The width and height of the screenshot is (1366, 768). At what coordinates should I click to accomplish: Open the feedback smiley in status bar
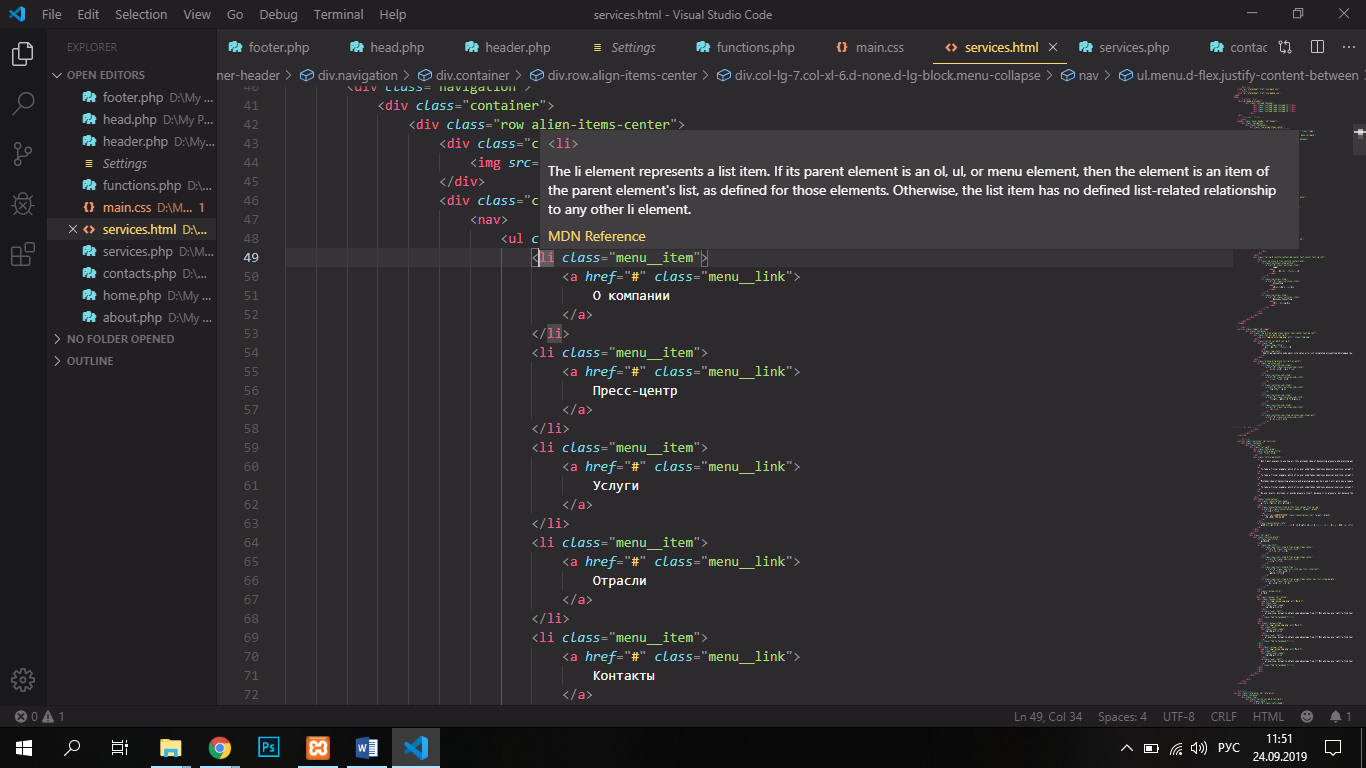[1307, 717]
